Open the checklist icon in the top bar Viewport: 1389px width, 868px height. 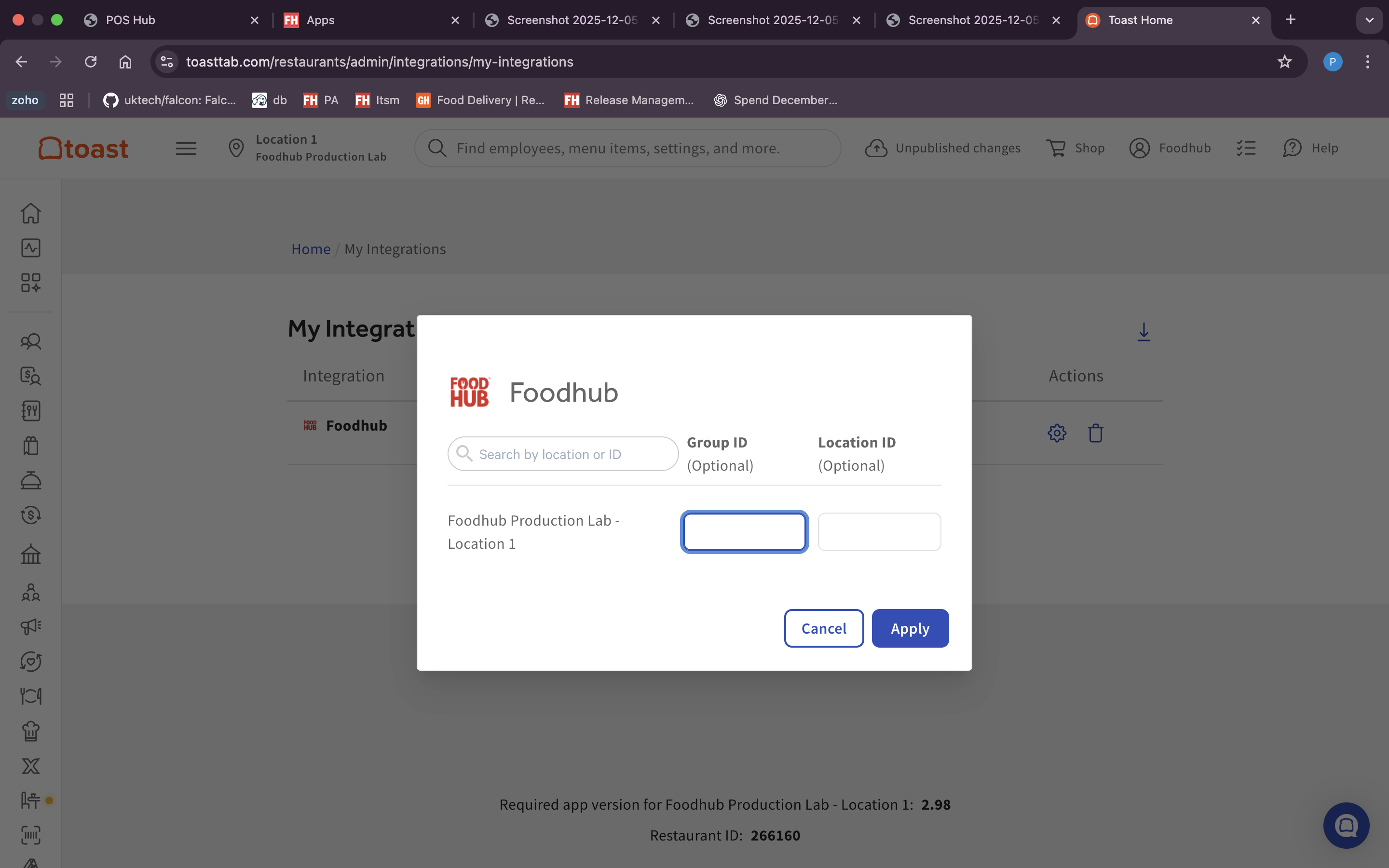[1246, 148]
